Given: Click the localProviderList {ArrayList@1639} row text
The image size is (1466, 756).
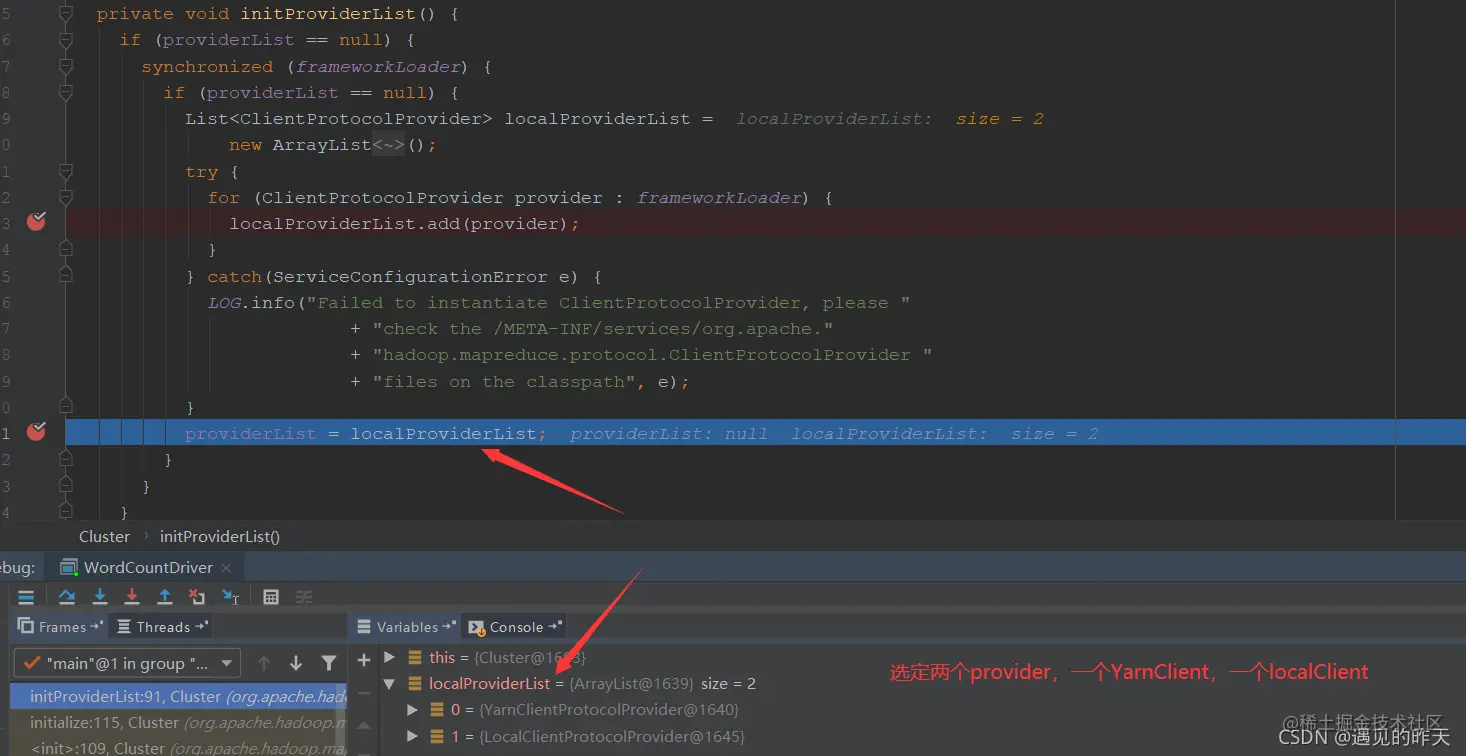Looking at the screenshot, I should [x=592, y=684].
